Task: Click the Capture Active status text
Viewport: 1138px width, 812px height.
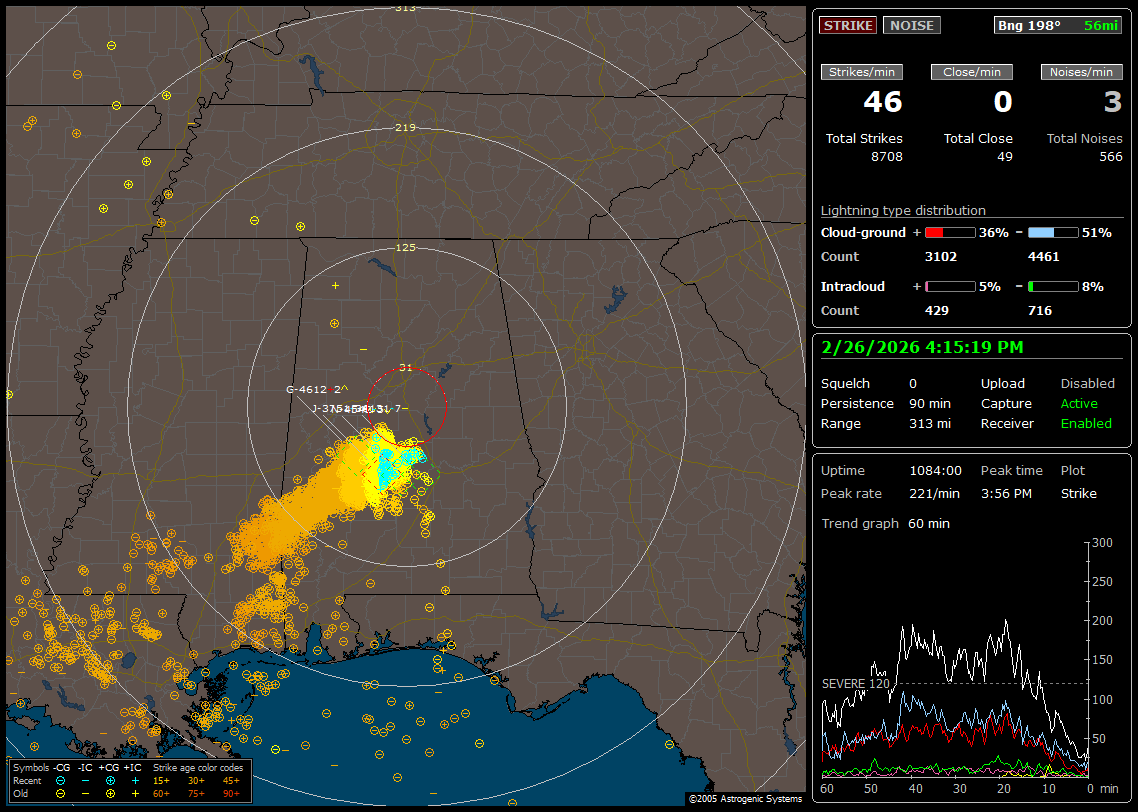Action: 1079,404
